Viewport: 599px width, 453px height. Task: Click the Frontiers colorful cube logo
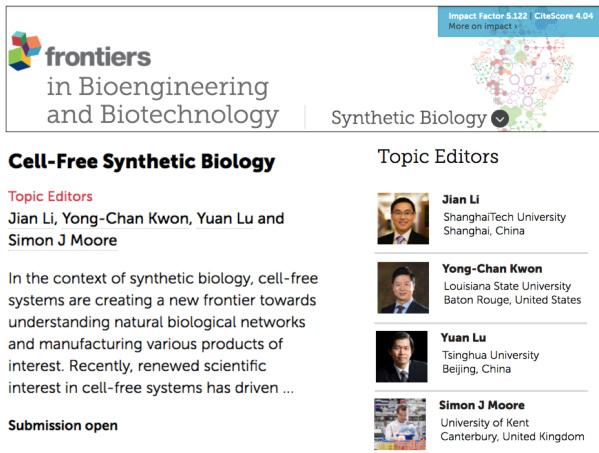[25, 51]
